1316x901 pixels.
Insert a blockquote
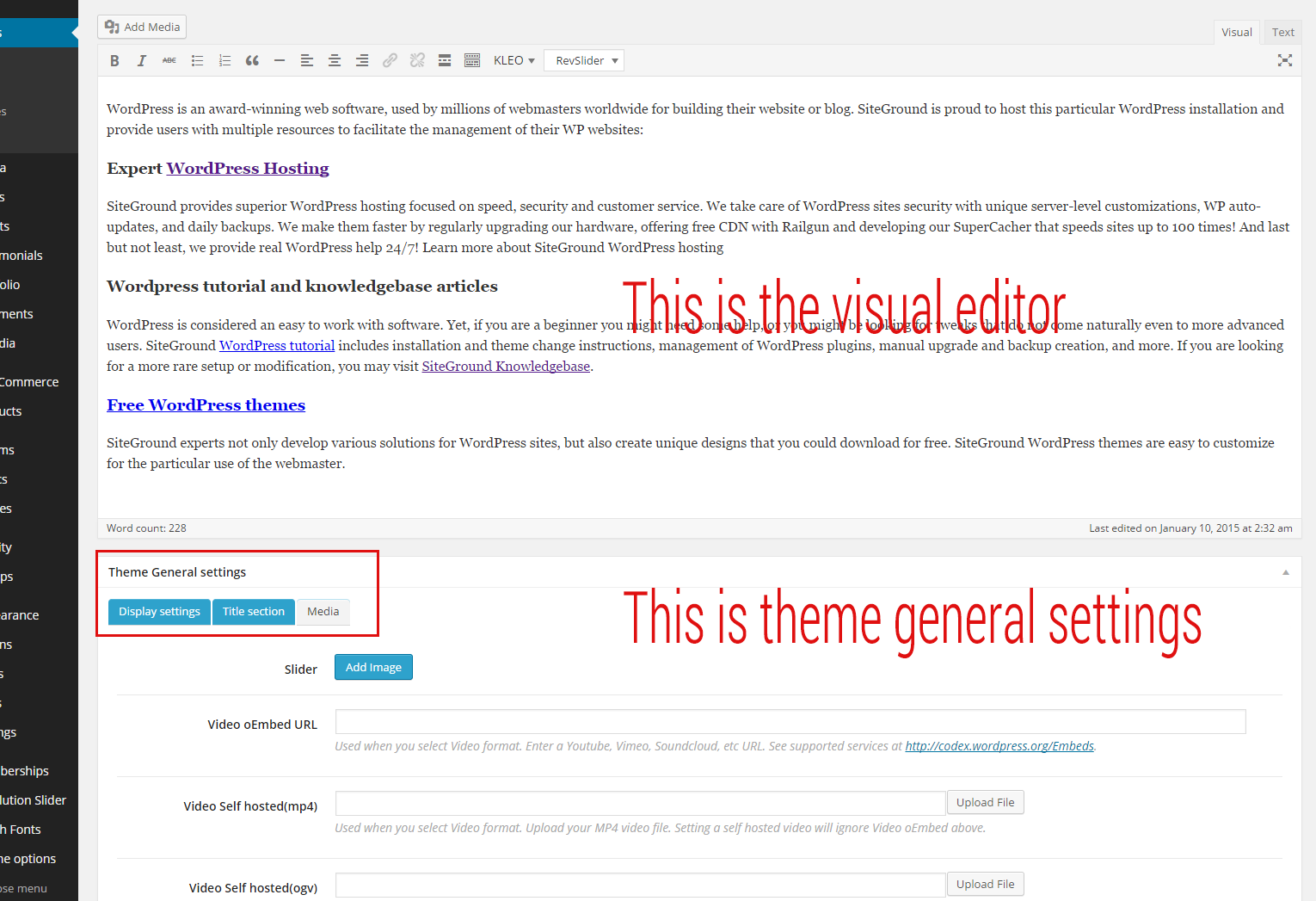[x=252, y=60]
